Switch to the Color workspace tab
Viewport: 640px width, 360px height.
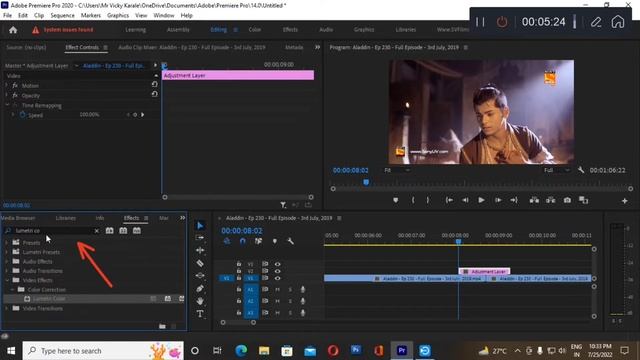(x=255, y=30)
